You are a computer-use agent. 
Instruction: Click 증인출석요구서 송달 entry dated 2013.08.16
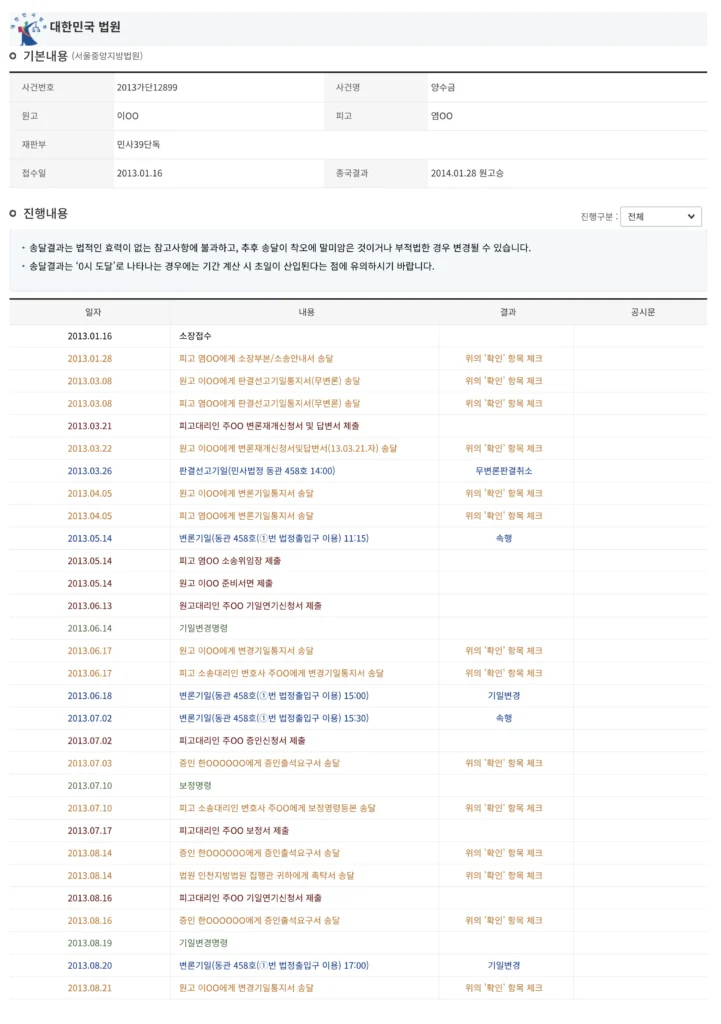tap(259, 920)
